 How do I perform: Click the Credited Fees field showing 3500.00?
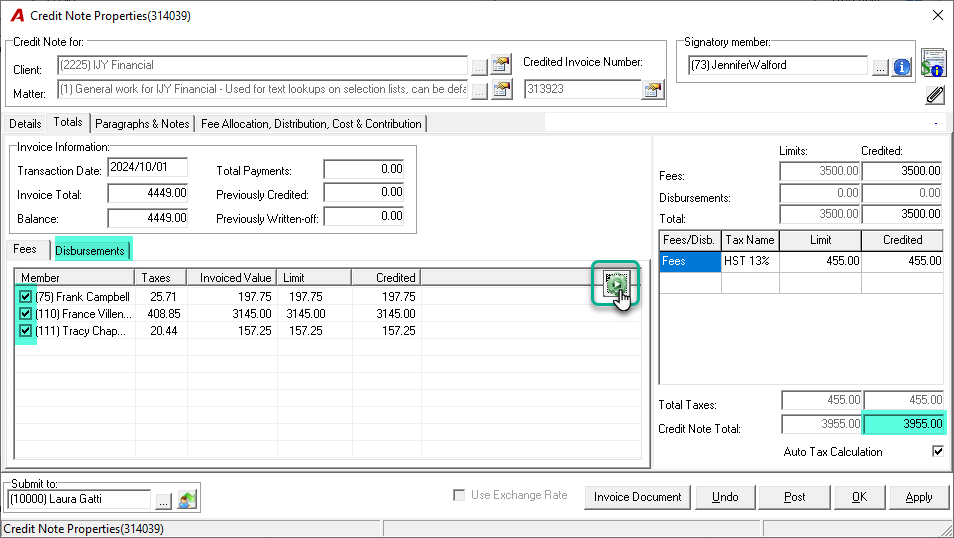902,171
